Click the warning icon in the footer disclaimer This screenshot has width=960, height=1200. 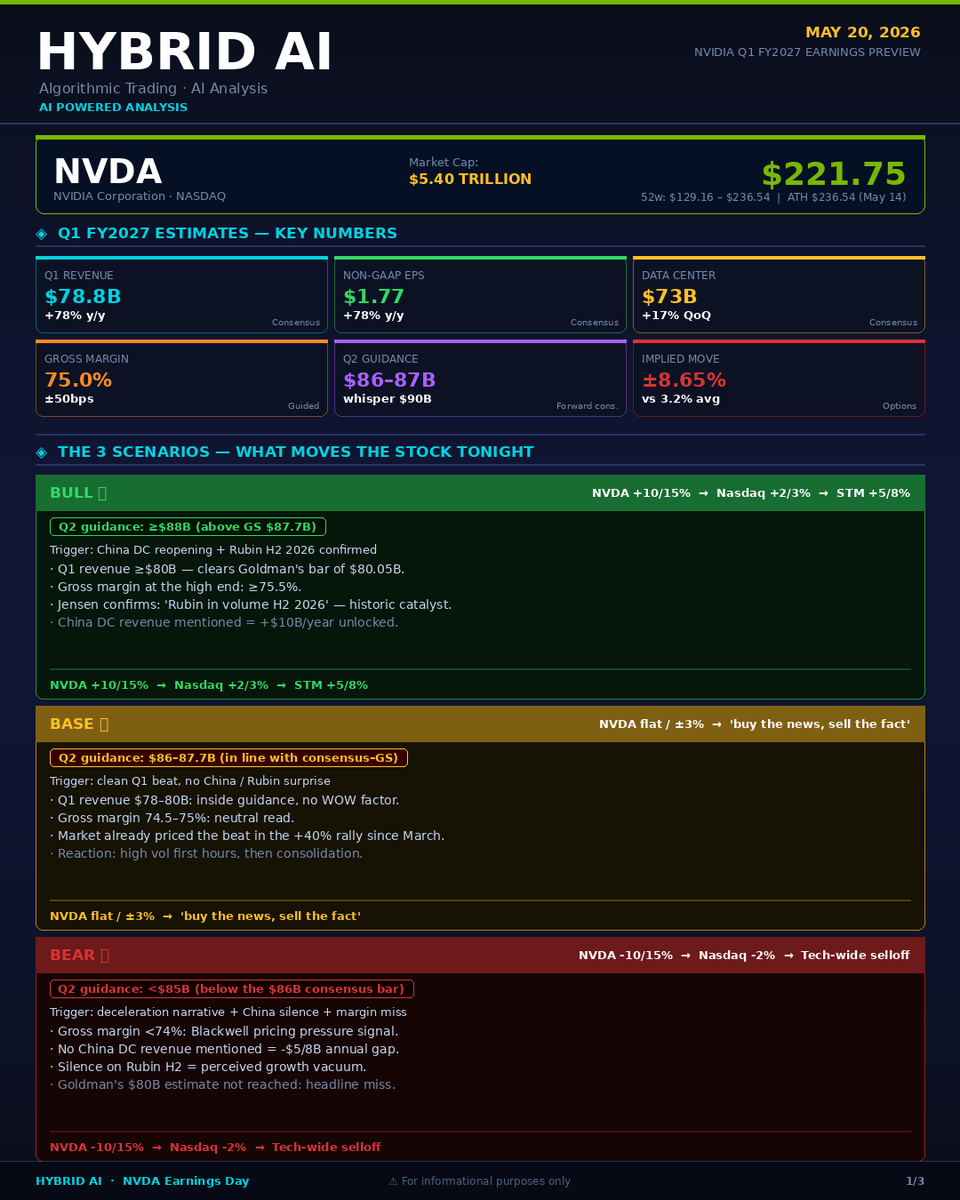click(393, 1181)
